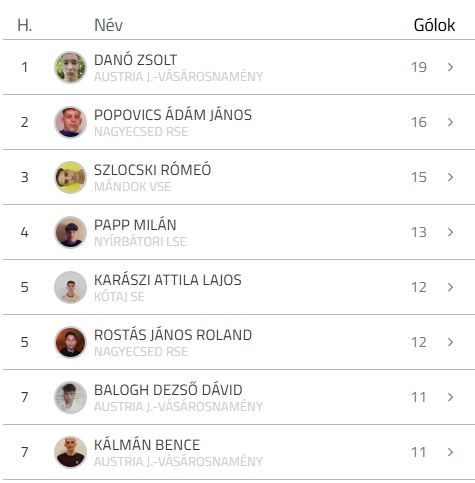Click the Név column header

(x=108, y=25)
